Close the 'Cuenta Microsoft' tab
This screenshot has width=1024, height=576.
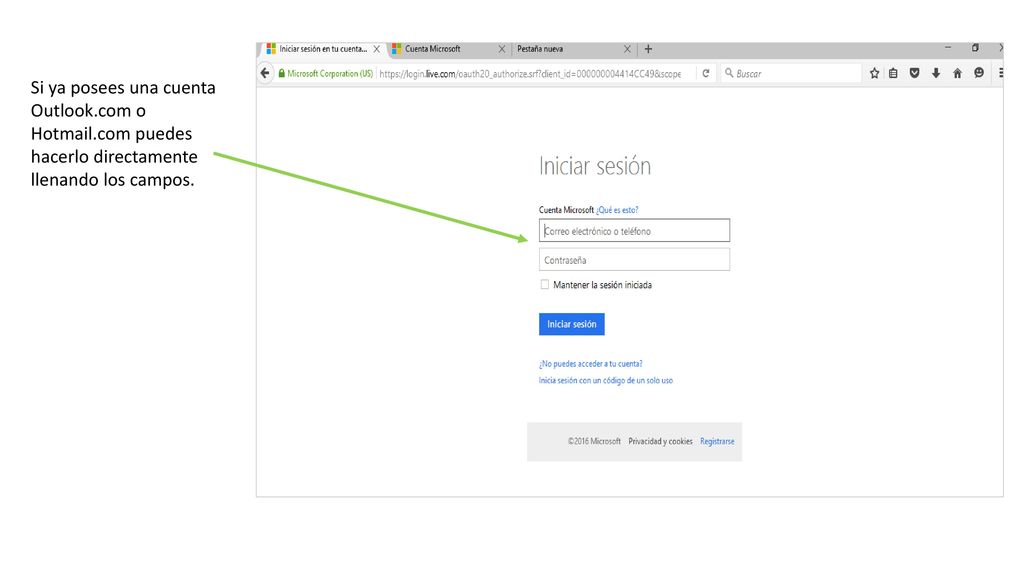pyautogui.click(x=502, y=49)
